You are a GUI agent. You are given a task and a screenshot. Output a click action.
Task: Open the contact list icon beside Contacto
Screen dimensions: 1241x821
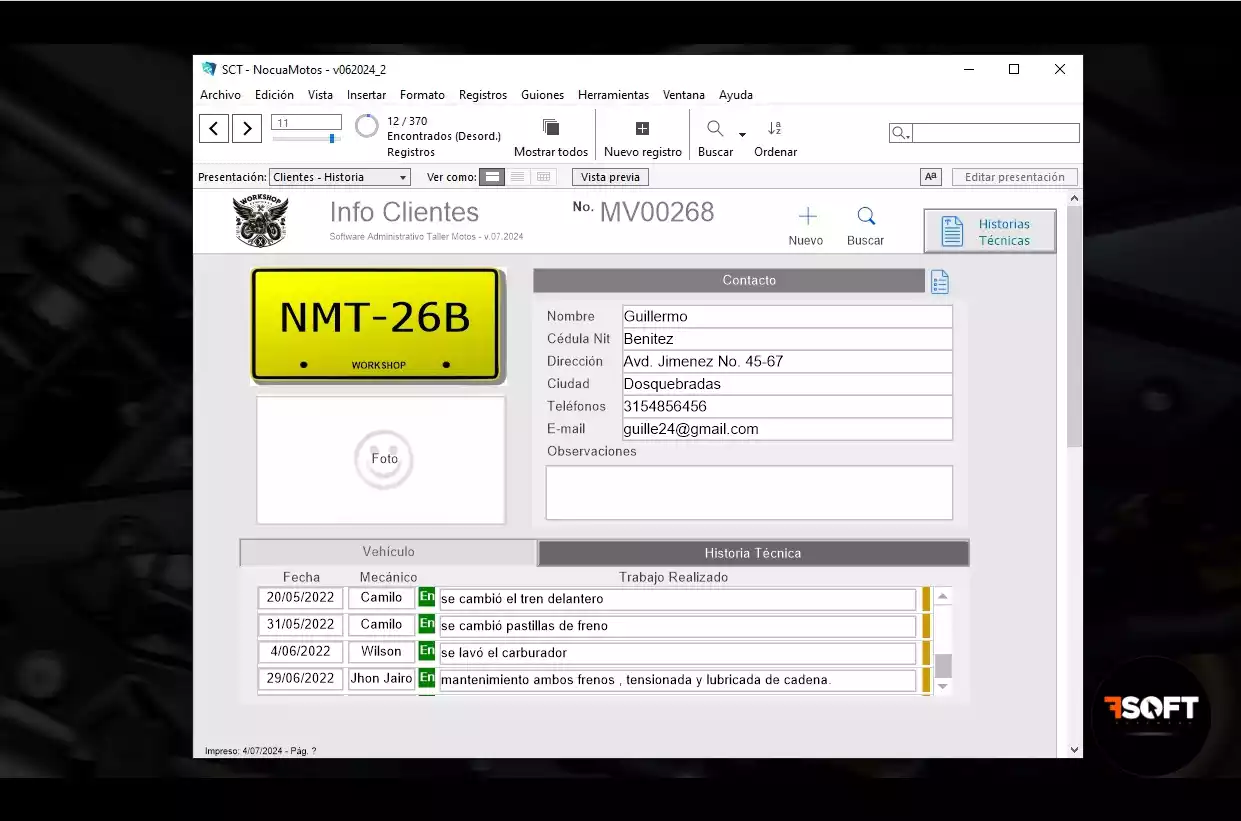point(939,282)
